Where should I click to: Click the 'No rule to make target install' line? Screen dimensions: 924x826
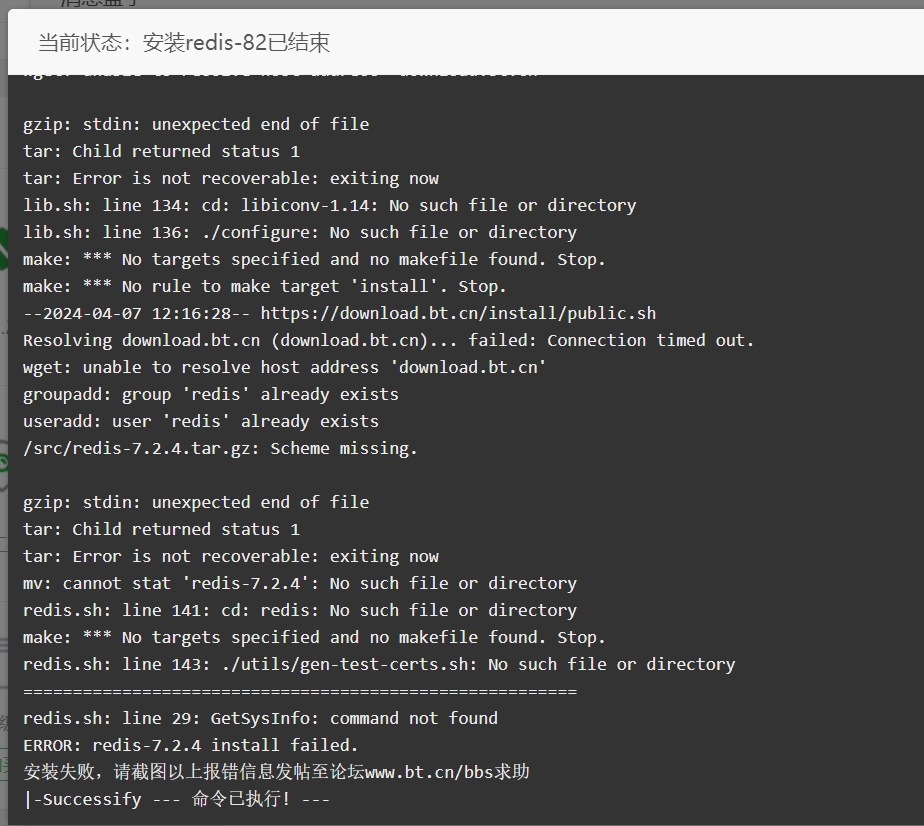(x=265, y=286)
